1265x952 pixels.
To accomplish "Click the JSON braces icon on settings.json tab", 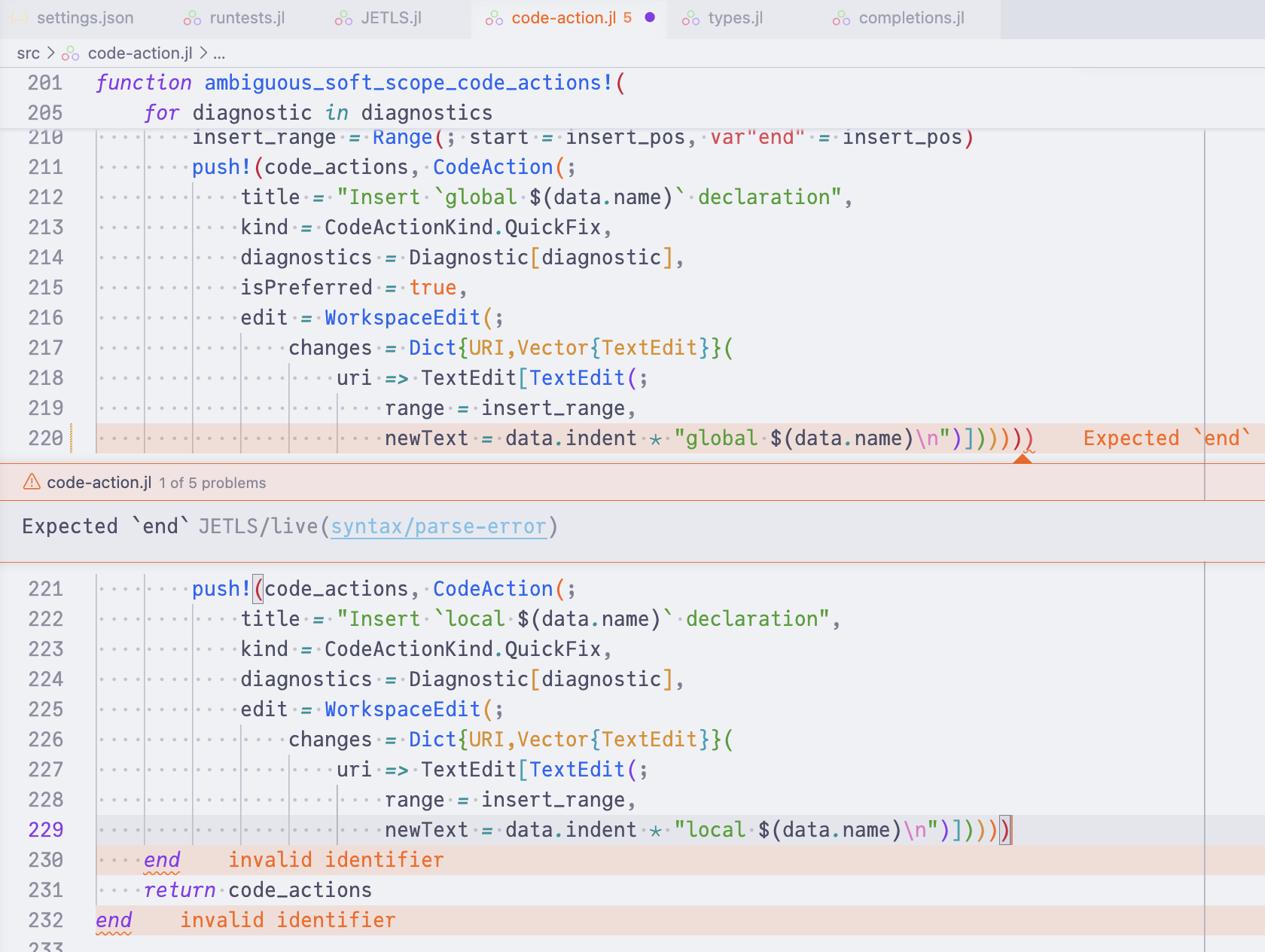I will (x=20, y=18).
